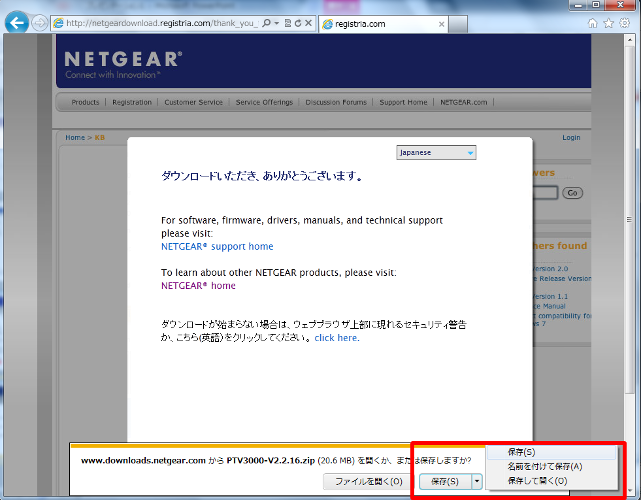Open the address bar autocomplete dropdown arrow
The image size is (641, 500).
[x=277, y=23]
